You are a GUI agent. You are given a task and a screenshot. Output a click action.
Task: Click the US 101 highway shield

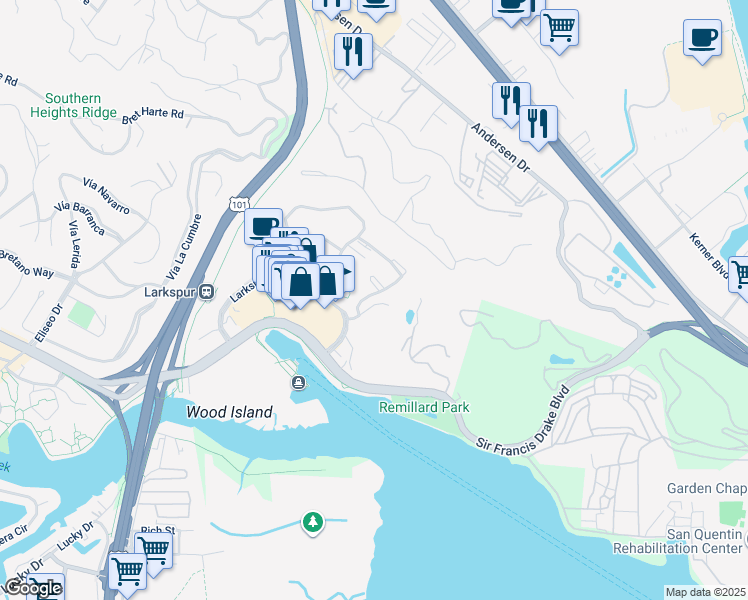[x=238, y=205]
